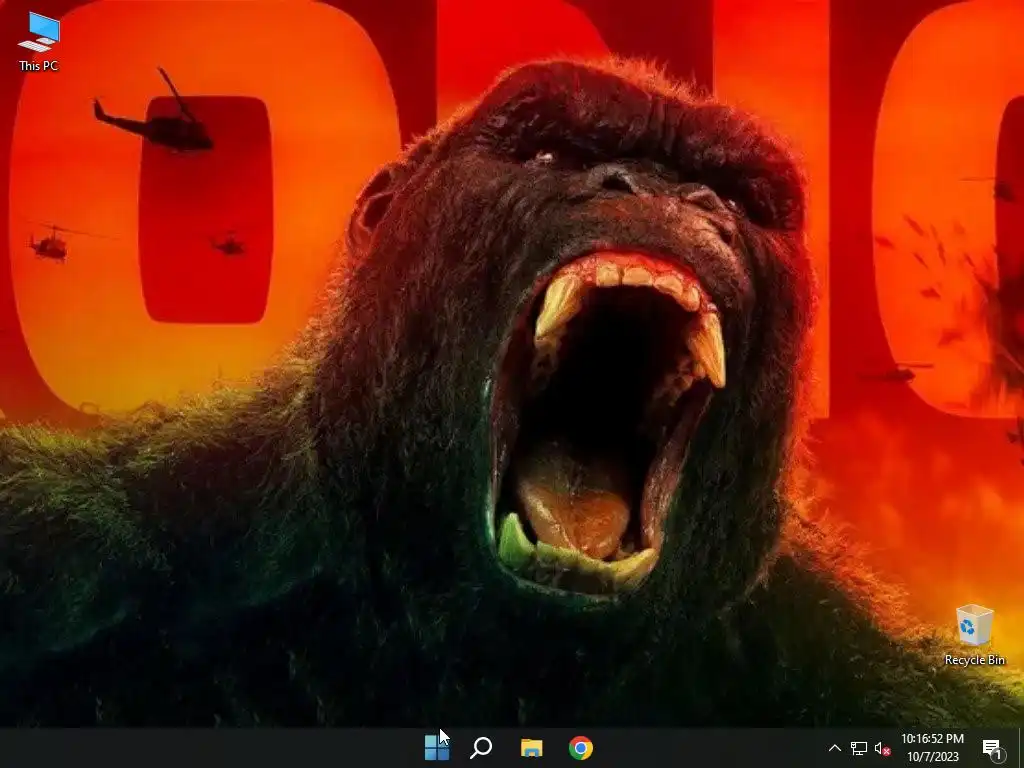Open Google Chrome from taskbar
Image resolution: width=1024 pixels, height=768 pixels.
(x=581, y=748)
